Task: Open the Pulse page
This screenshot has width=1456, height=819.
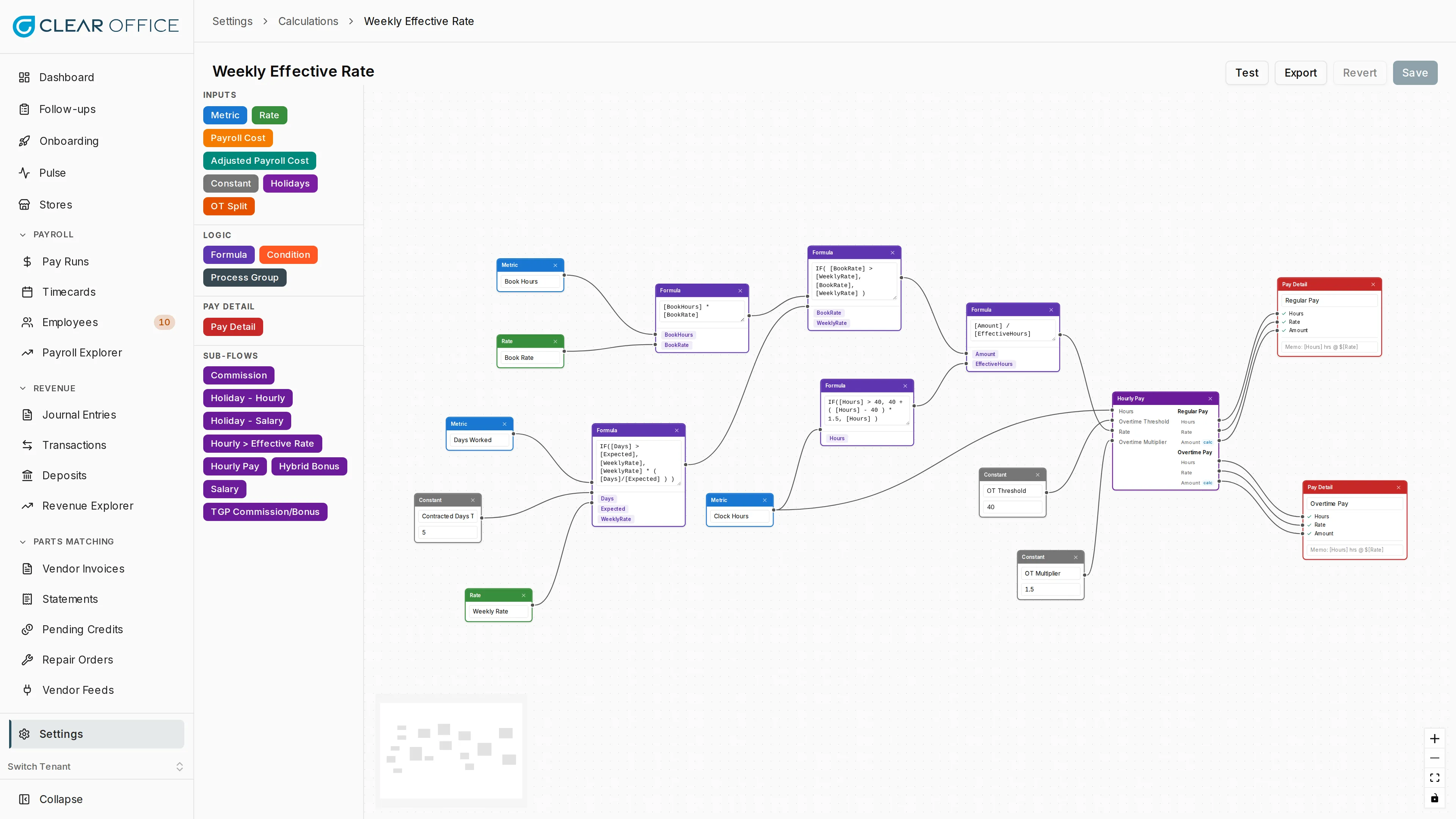Action: 97,173
